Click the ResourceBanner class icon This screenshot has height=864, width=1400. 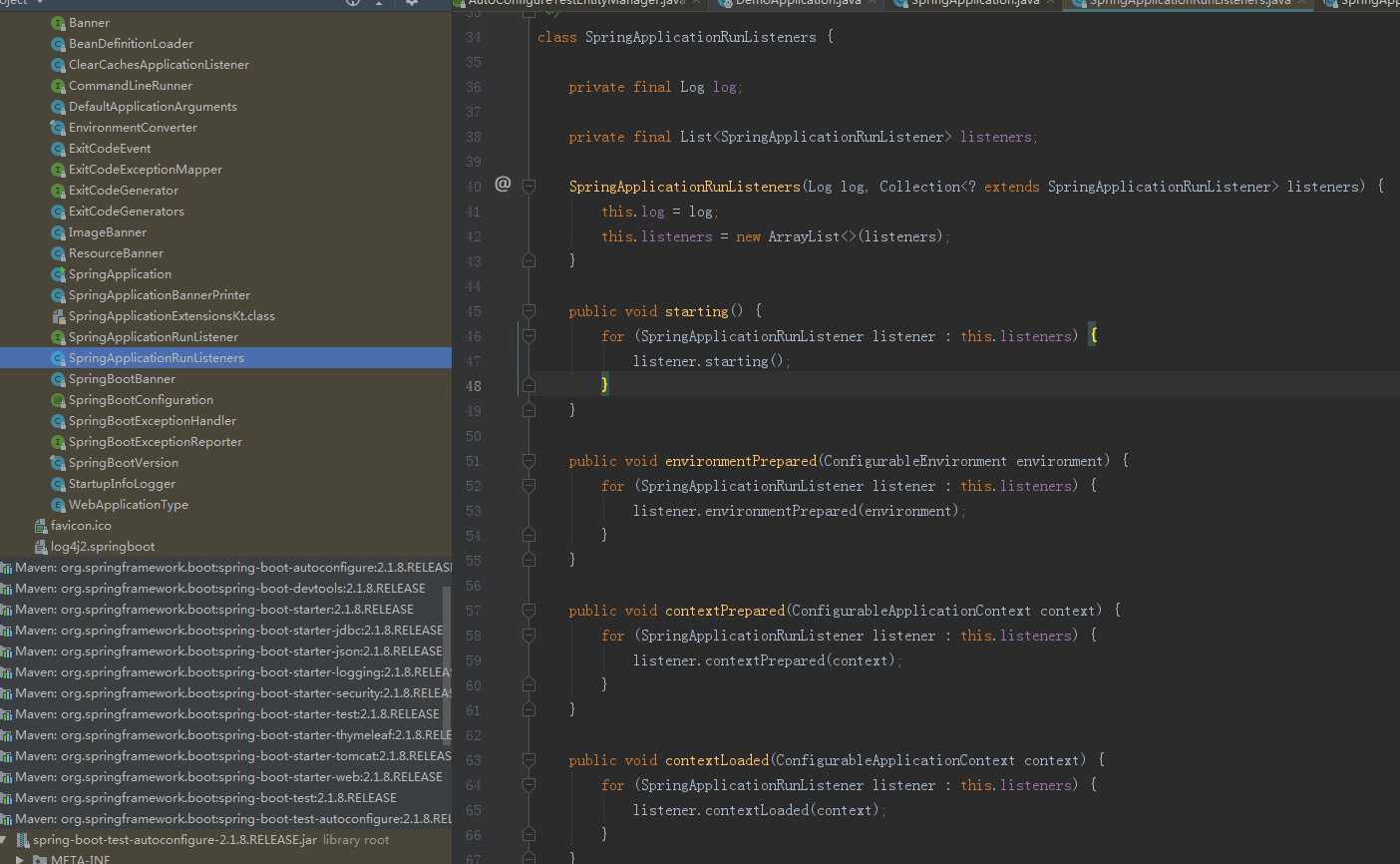click(x=59, y=253)
